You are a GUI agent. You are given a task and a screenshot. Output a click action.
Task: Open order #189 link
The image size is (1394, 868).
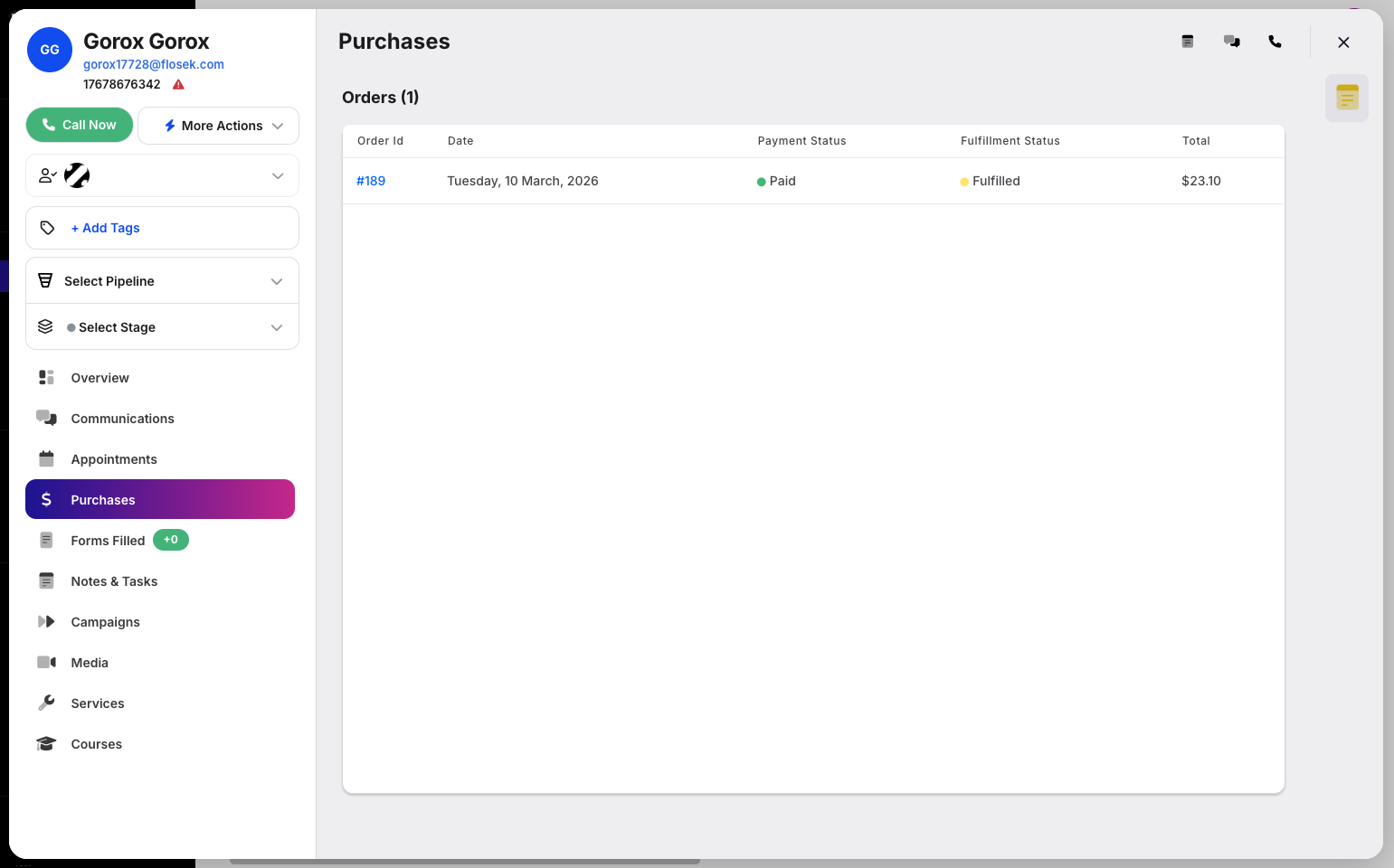pyautogui.click(x=371, y=181)
